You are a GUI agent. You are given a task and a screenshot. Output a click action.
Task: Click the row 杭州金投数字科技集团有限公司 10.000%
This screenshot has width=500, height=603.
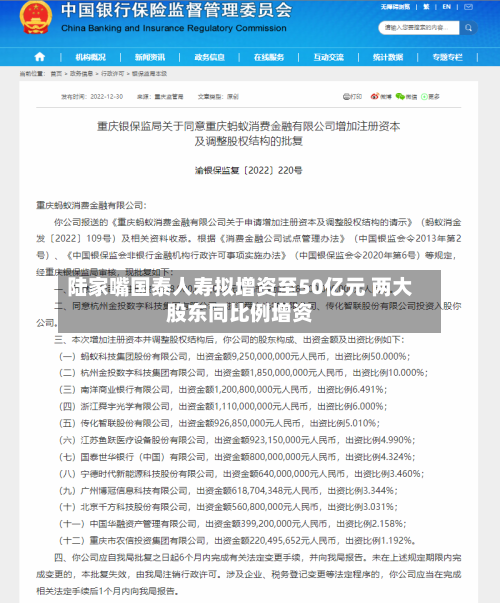[x=243, y=373]
